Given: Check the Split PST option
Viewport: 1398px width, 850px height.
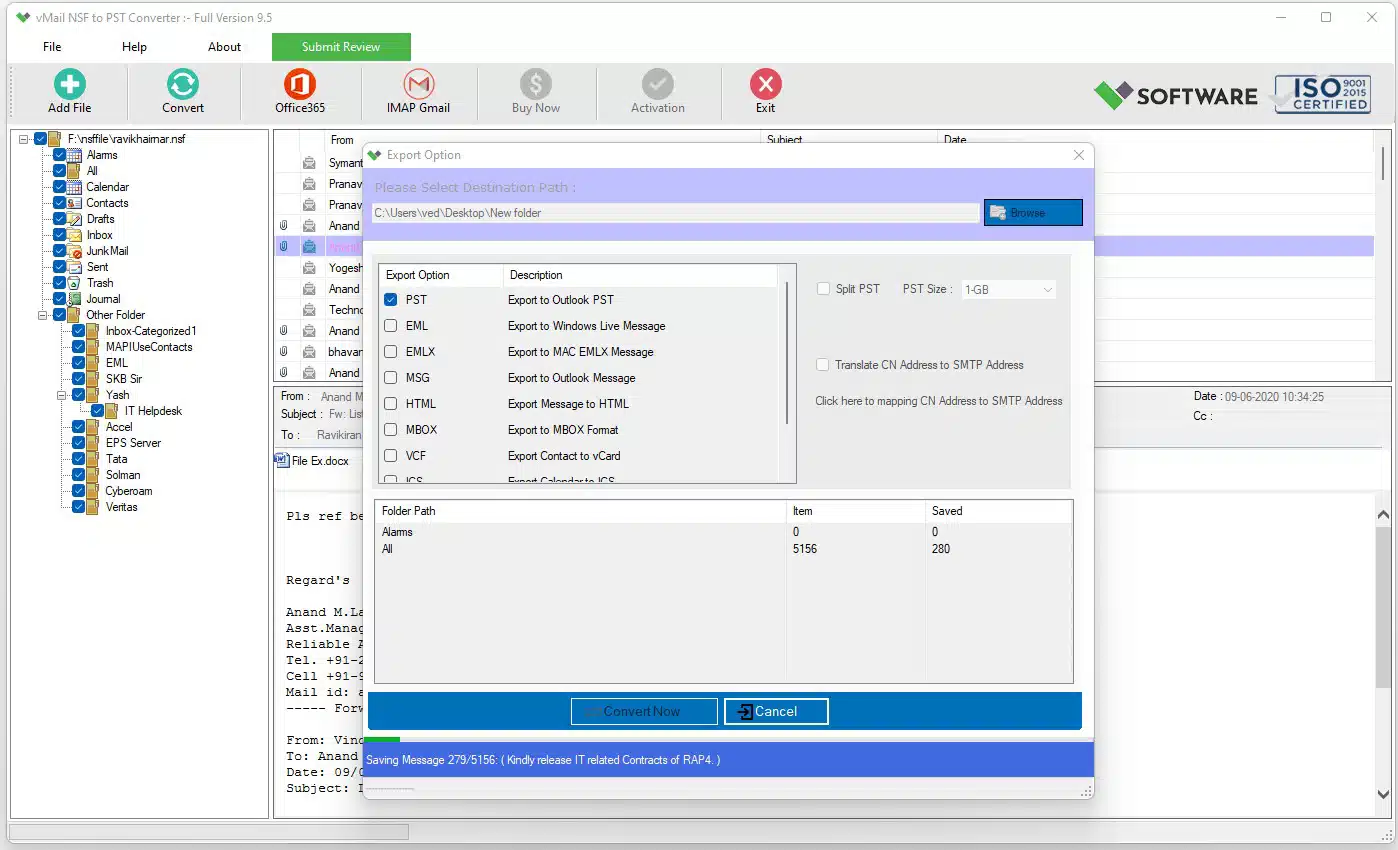Looking at the screenshot, I should coord(824,289).
